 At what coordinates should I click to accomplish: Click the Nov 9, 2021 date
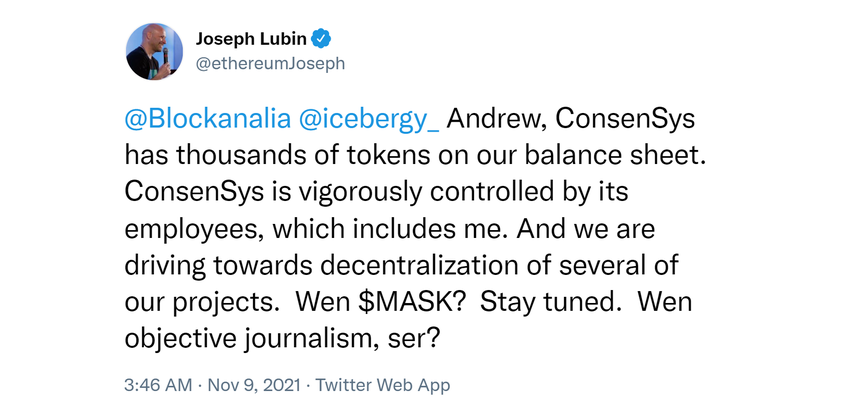[x=254, y=386]
